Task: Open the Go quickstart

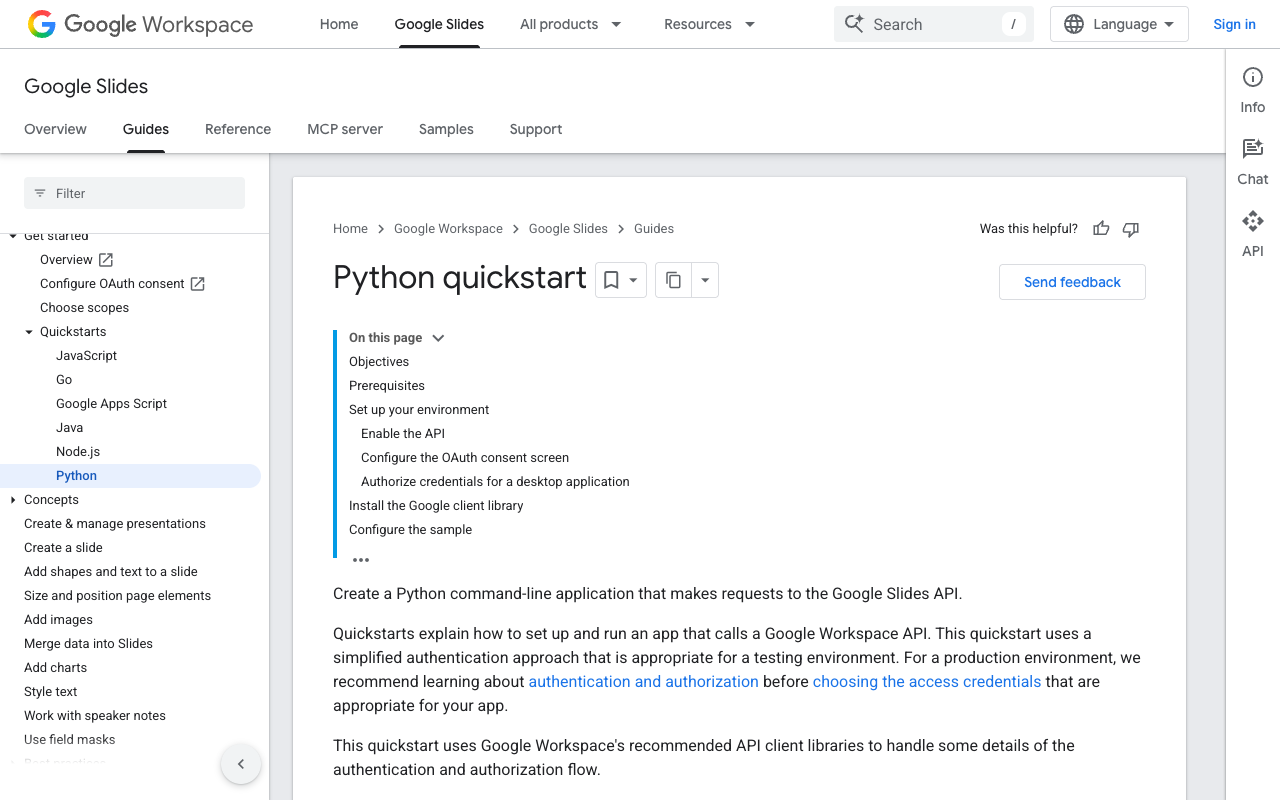Action: (x=64, y=380)
